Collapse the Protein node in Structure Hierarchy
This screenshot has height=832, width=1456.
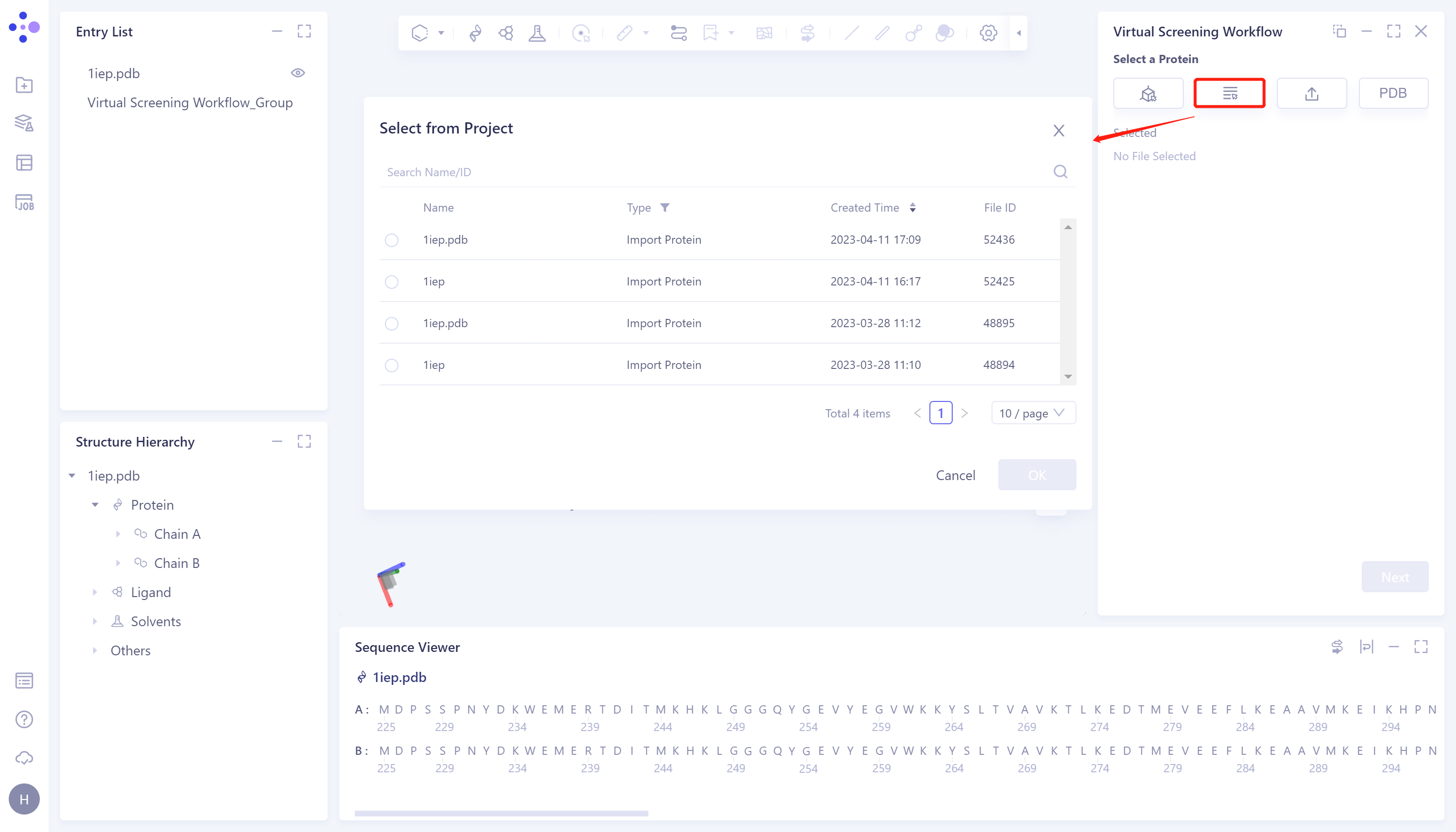[96, 504]
